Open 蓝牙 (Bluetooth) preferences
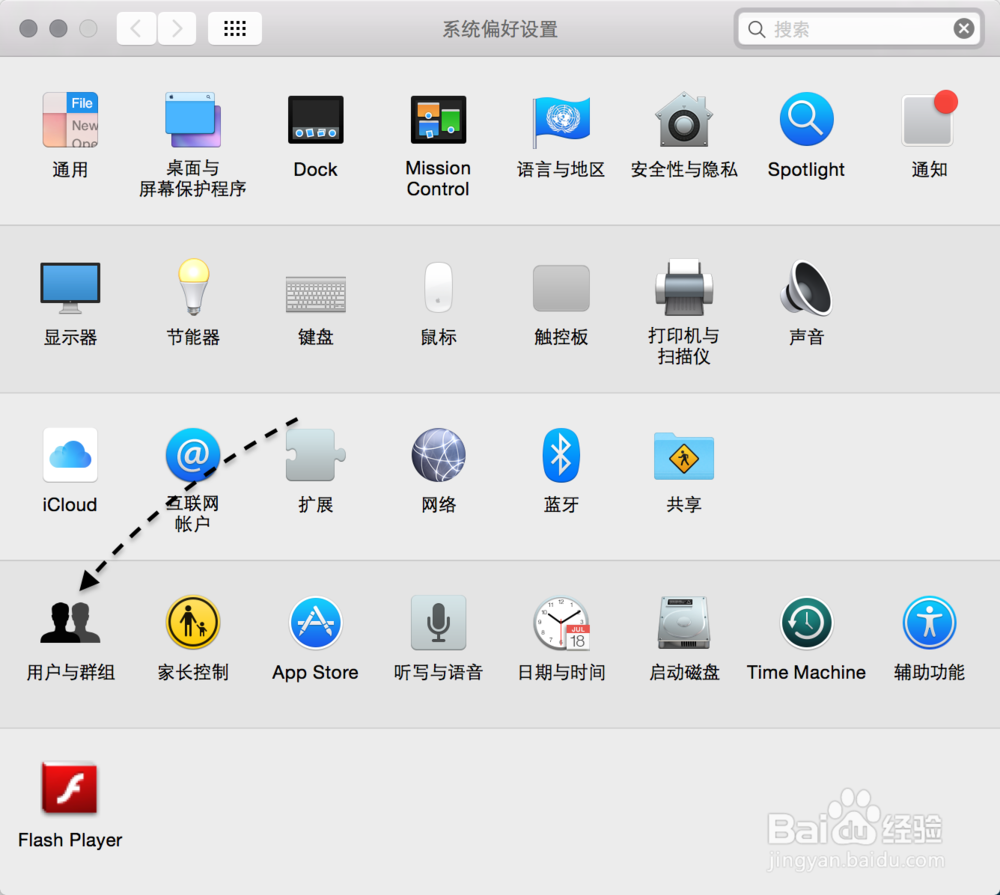The image size is (1000, 895). coord(561,455)
